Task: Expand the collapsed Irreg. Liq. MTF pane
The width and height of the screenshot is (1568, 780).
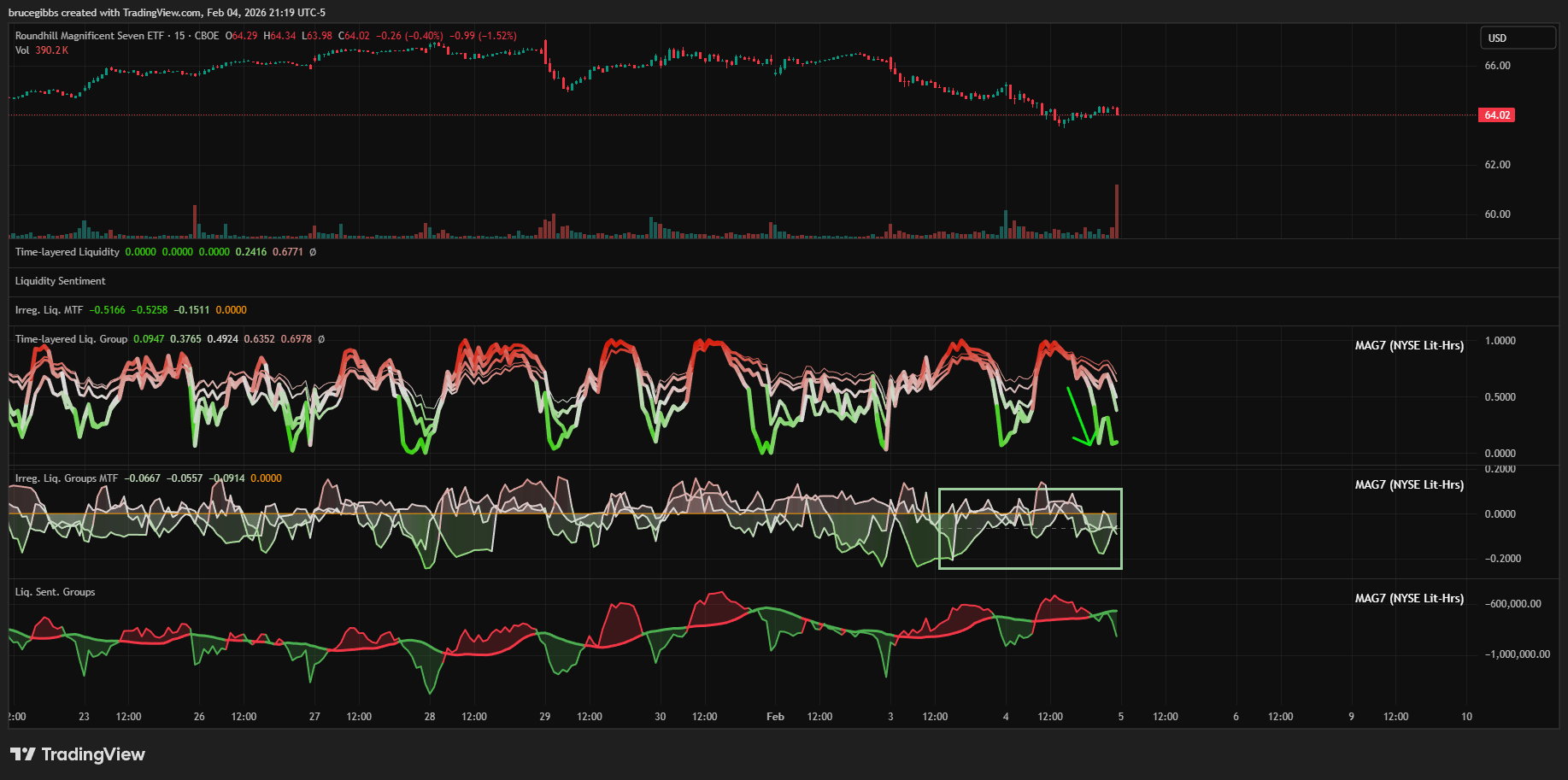Action: coord(49,310)
